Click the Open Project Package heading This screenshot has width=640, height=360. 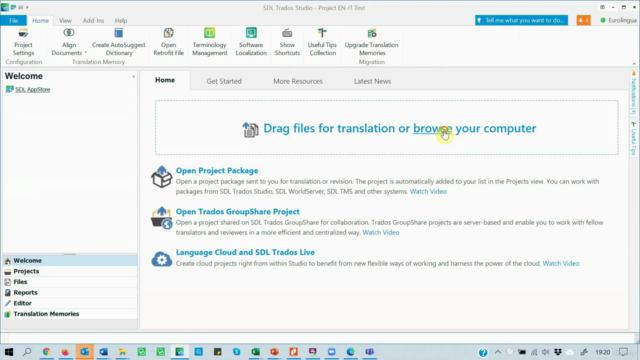[217, 171]
